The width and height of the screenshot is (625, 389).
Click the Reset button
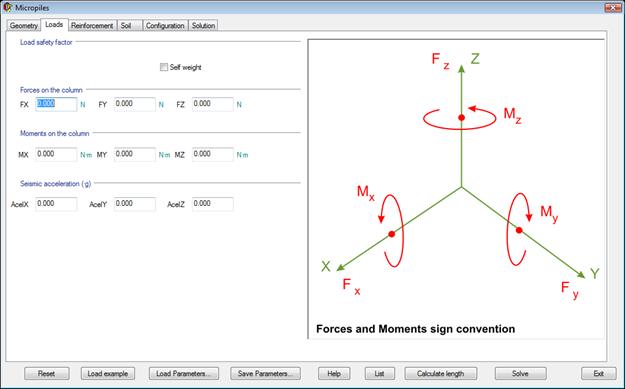[x=47, y=373]
